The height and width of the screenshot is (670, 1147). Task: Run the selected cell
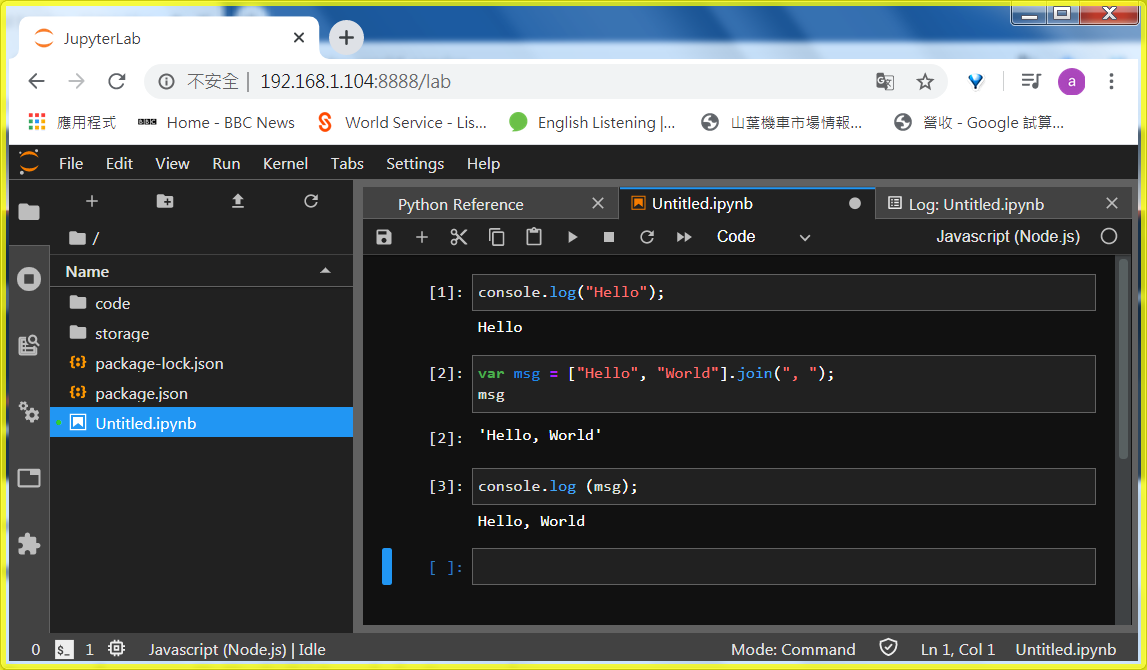coord(571,236)
